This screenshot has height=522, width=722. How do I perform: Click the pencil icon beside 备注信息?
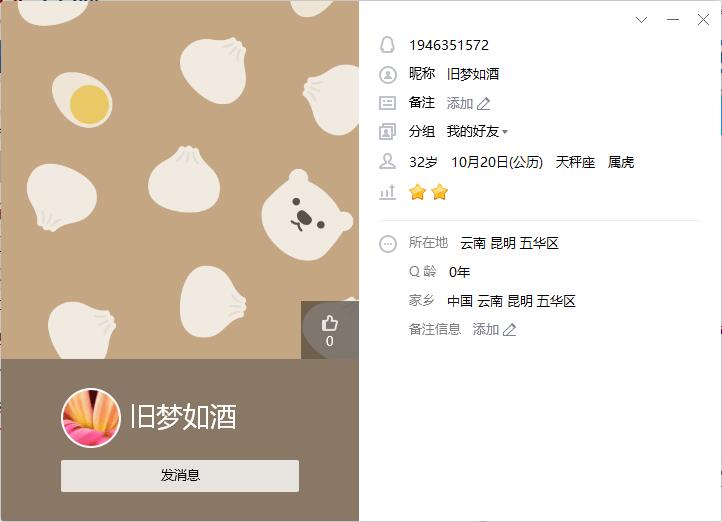(509, 330)
